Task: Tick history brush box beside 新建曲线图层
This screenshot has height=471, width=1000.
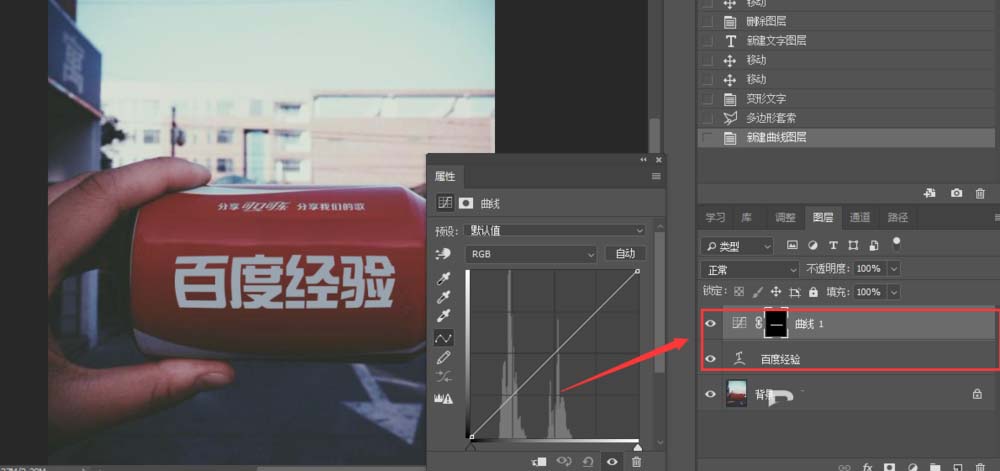Action: [707, 137]
